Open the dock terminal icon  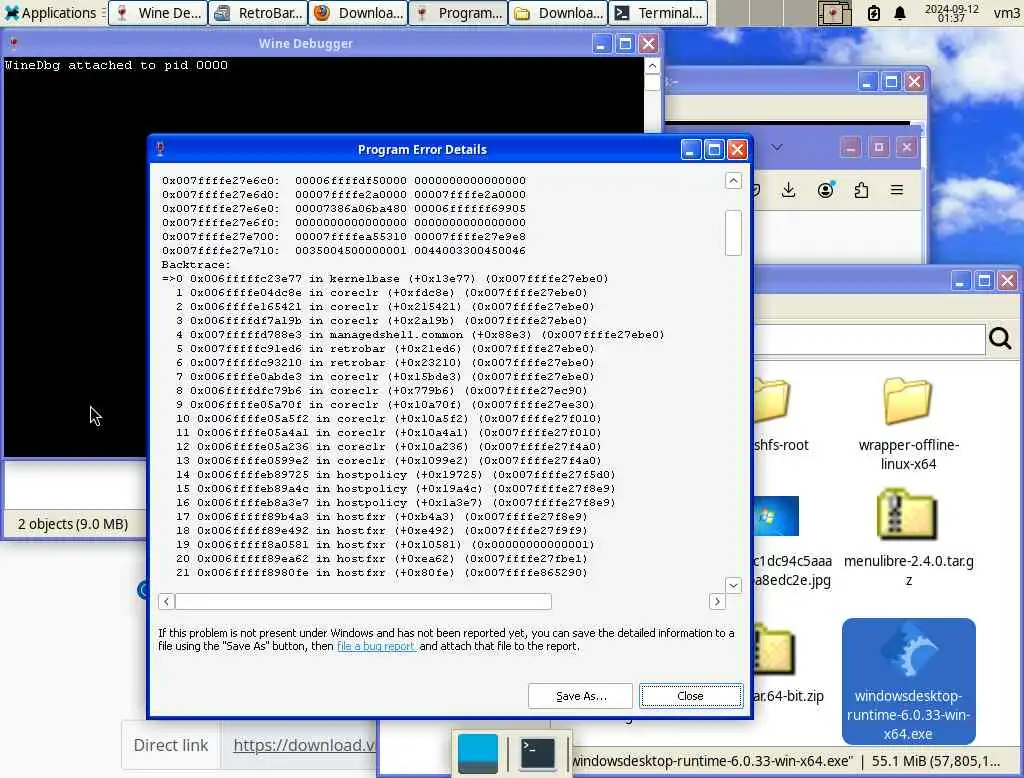pyautogui.click(x=537, y=753)
